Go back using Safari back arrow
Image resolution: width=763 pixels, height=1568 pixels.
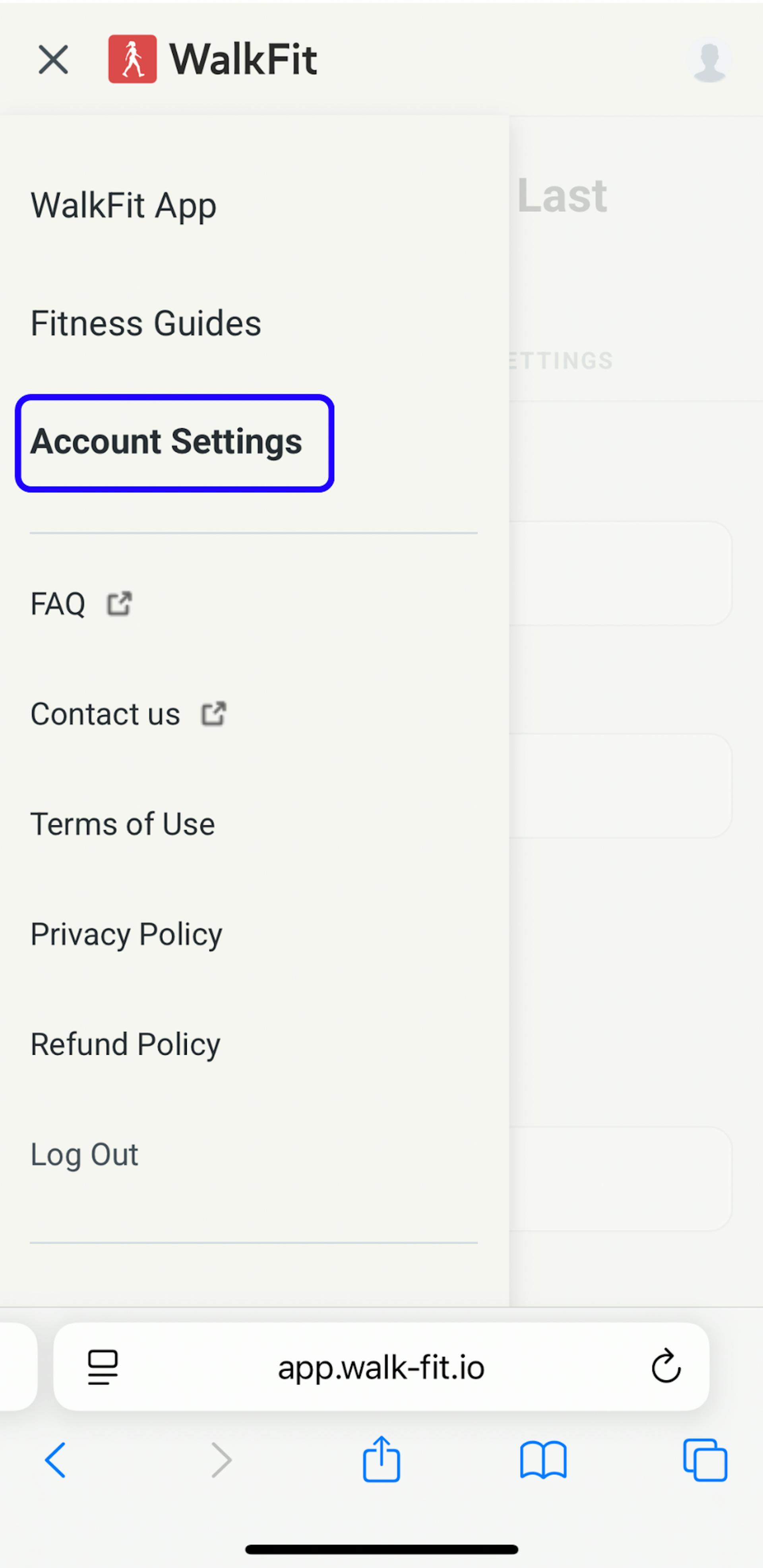[55, 1459]
